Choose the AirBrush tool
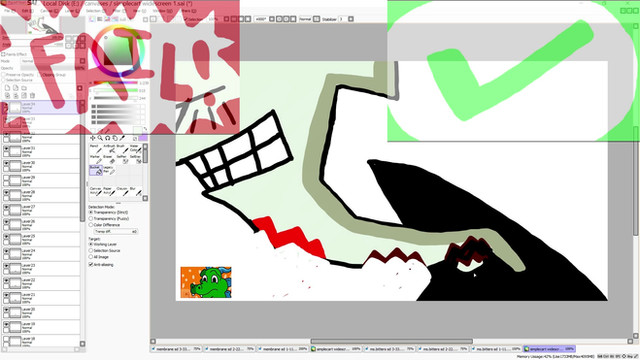The height and width of the screenshot is (360, 640). (x=109, y=149)
